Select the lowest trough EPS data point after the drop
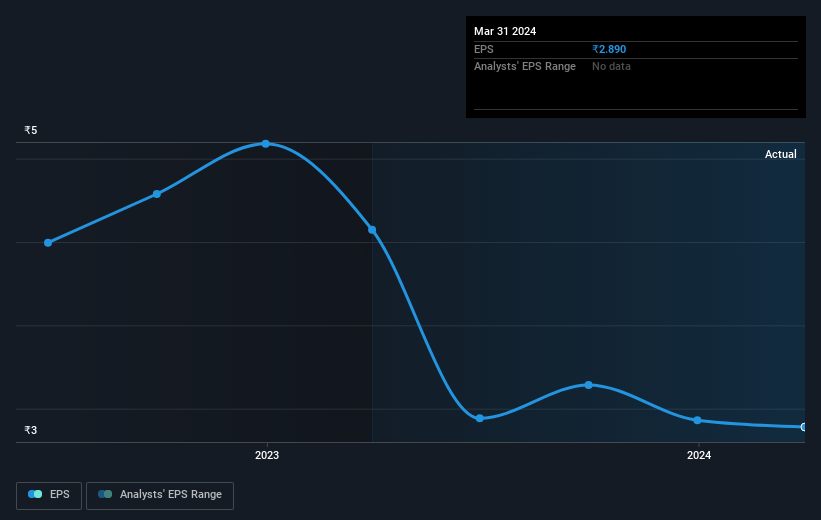This screenshot has height=520, width=821. (480, 418)
